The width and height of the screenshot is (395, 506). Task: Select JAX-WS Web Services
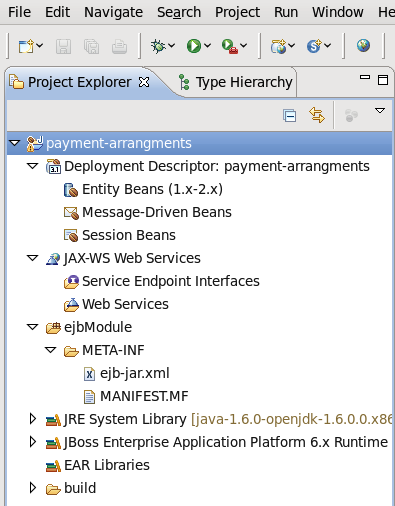pos(132,258)
